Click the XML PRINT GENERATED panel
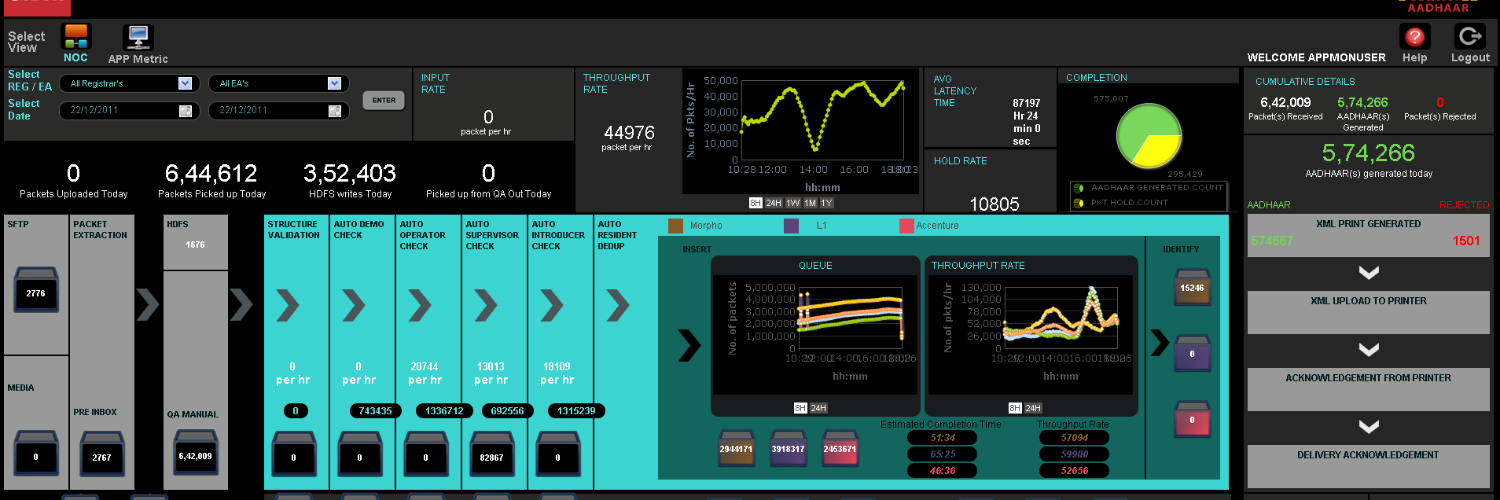The image size is (1500, 500). coord(1368,235)
